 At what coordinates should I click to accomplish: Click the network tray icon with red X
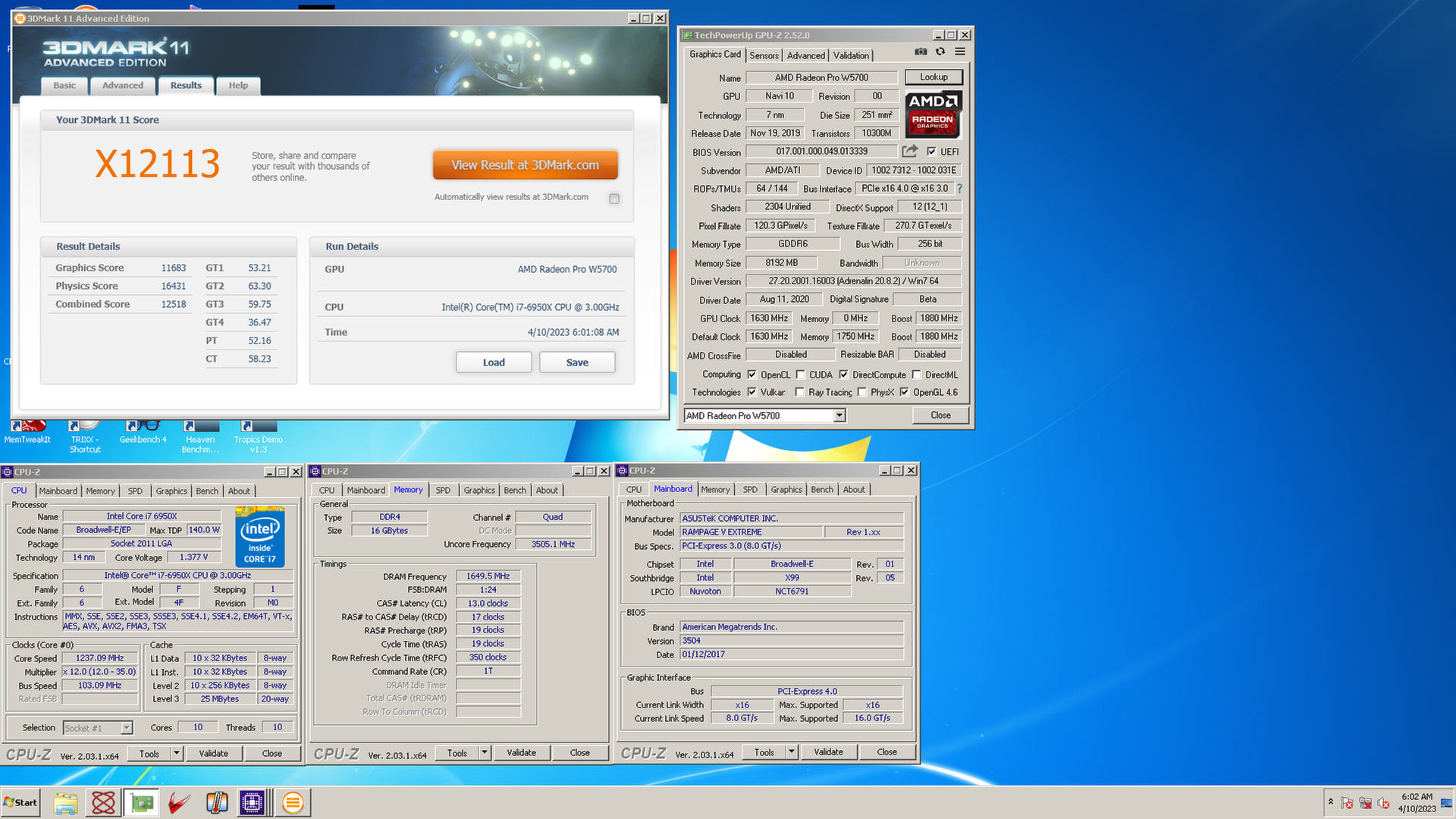1365,802
